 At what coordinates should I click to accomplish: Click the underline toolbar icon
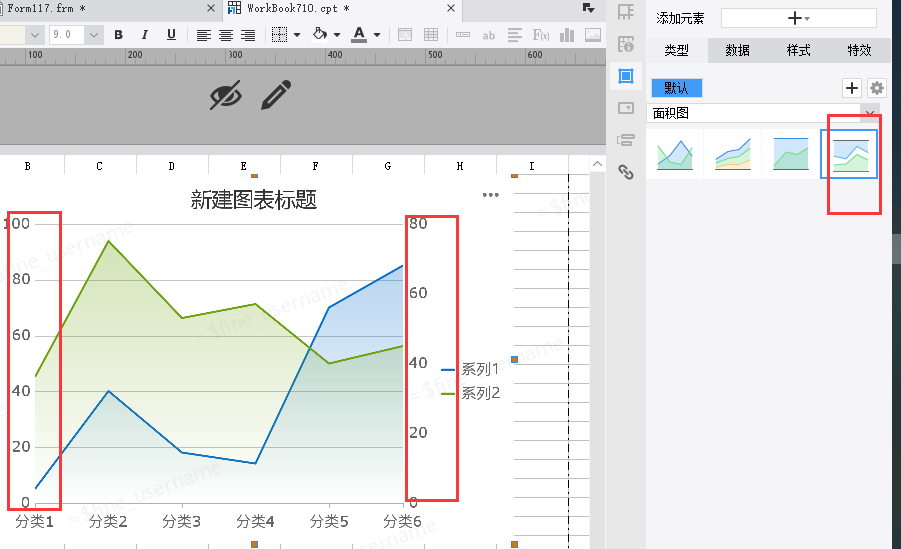tap(171, 35)
